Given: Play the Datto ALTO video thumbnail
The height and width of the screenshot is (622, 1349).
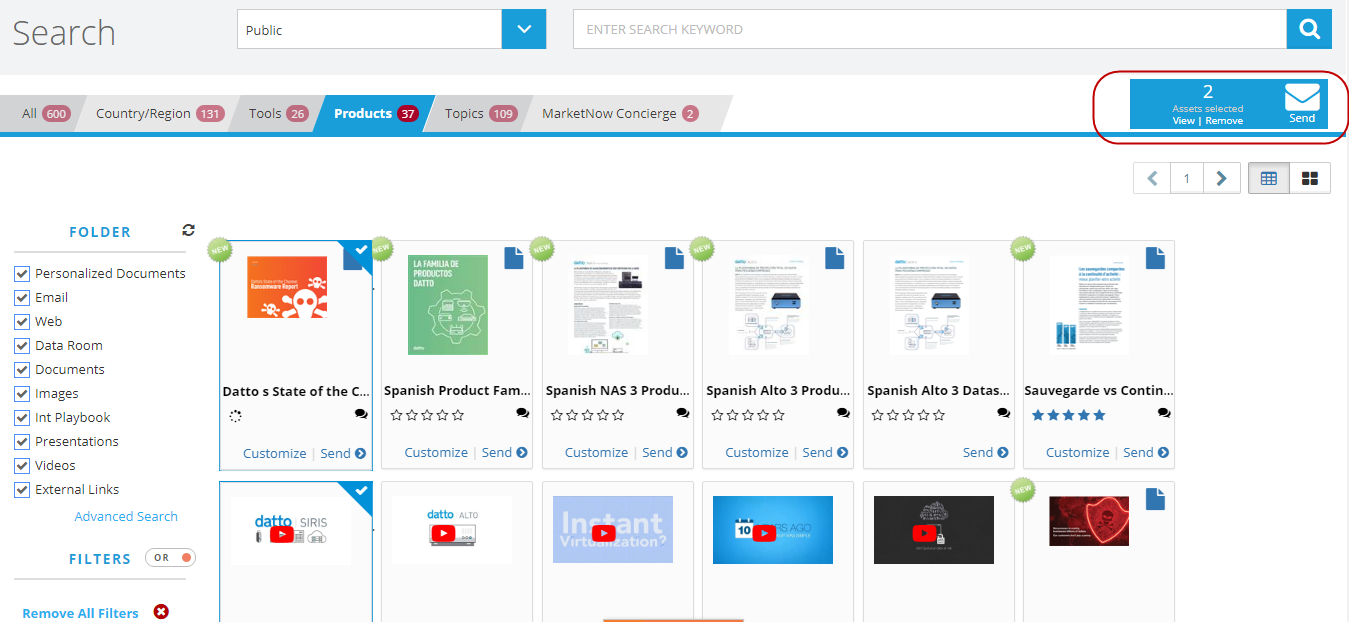Looking at the screenshot, I should click(443, 534).
